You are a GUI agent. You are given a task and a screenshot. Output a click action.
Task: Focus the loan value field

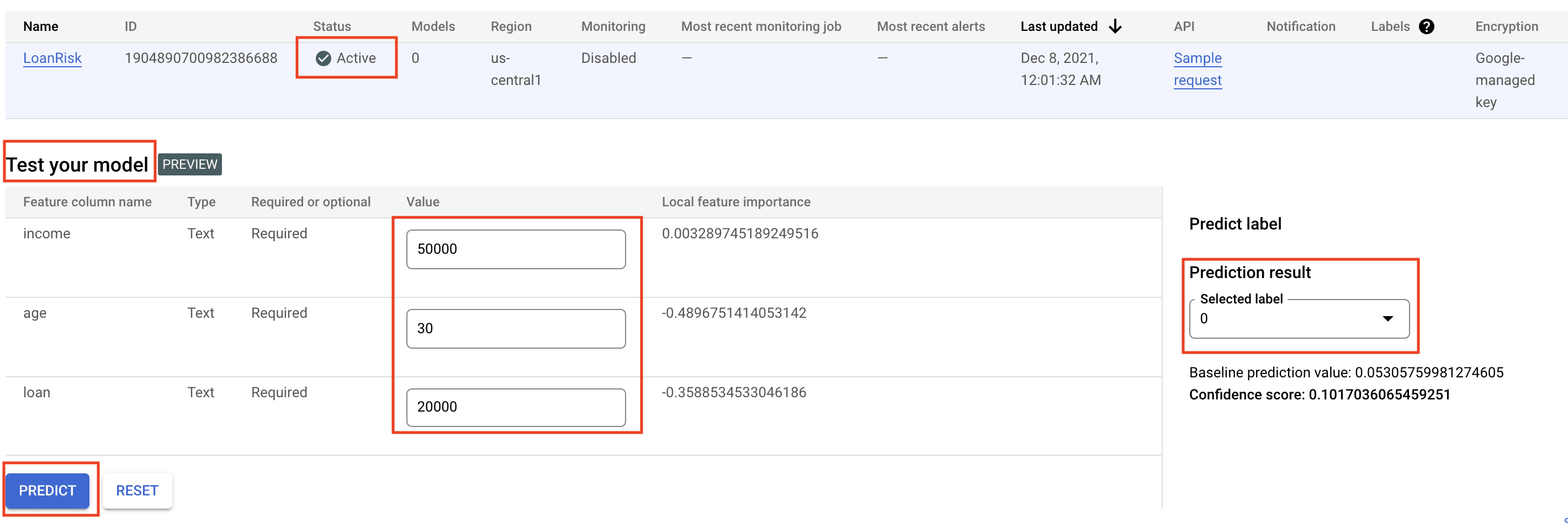click(x=516, y=407)
